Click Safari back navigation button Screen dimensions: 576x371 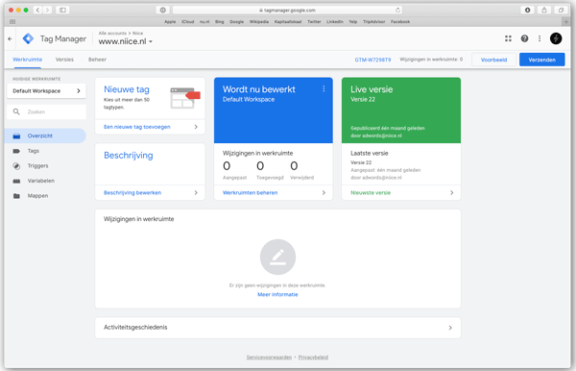37,10
